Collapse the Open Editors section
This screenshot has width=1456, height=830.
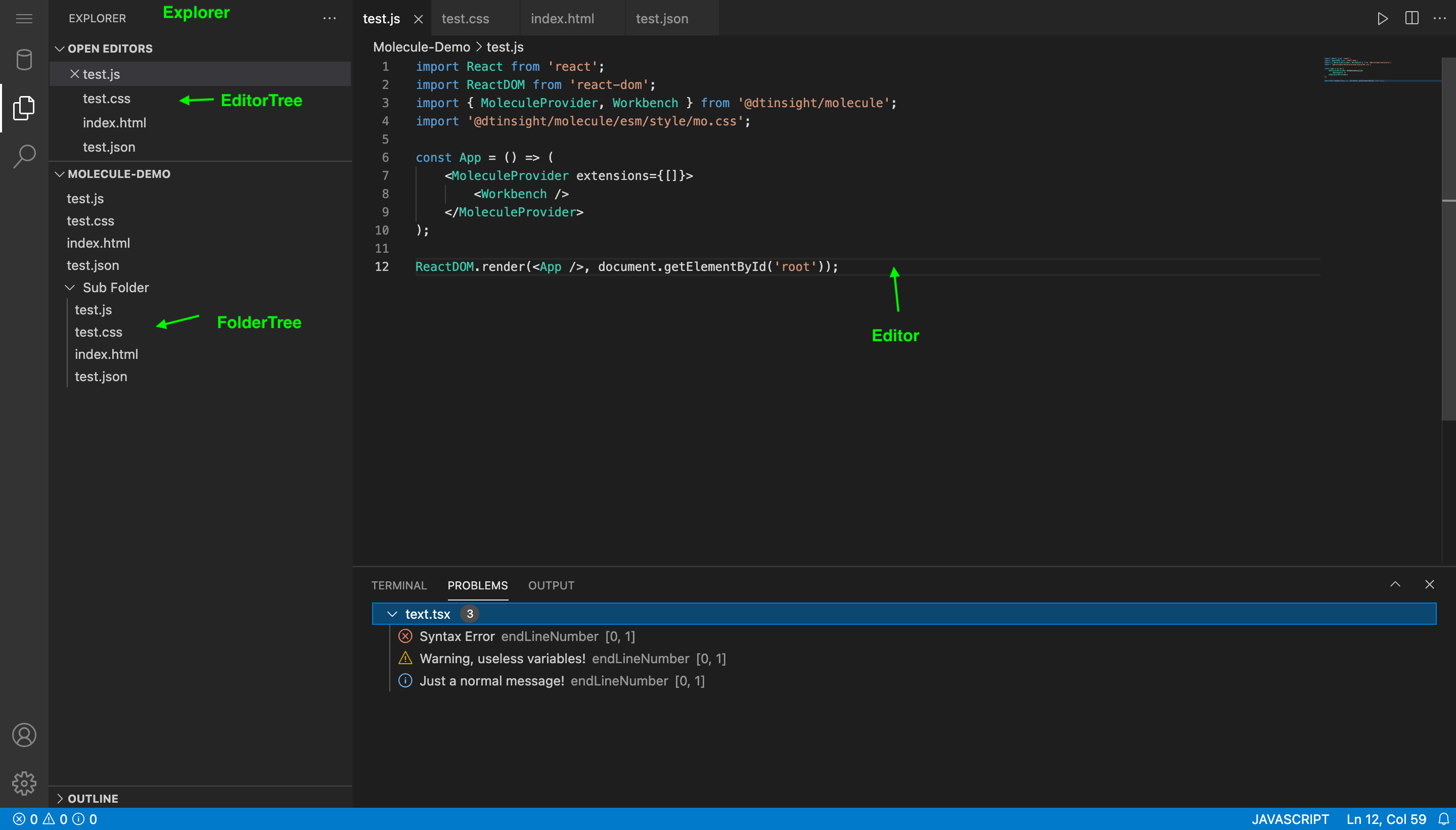[59, 49]
